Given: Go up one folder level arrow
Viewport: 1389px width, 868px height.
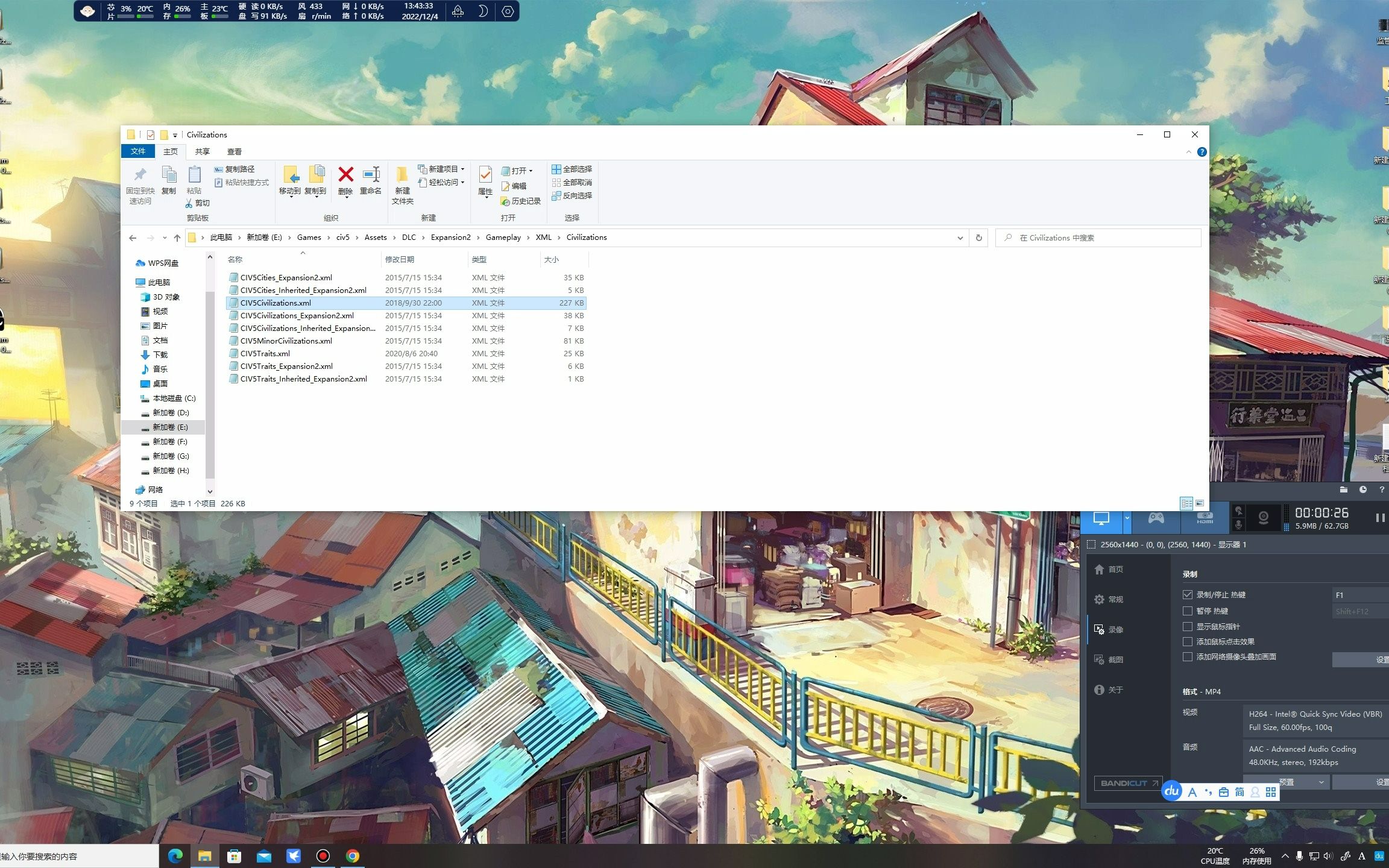Looking at the screenshot, I should tap(177, 237).
